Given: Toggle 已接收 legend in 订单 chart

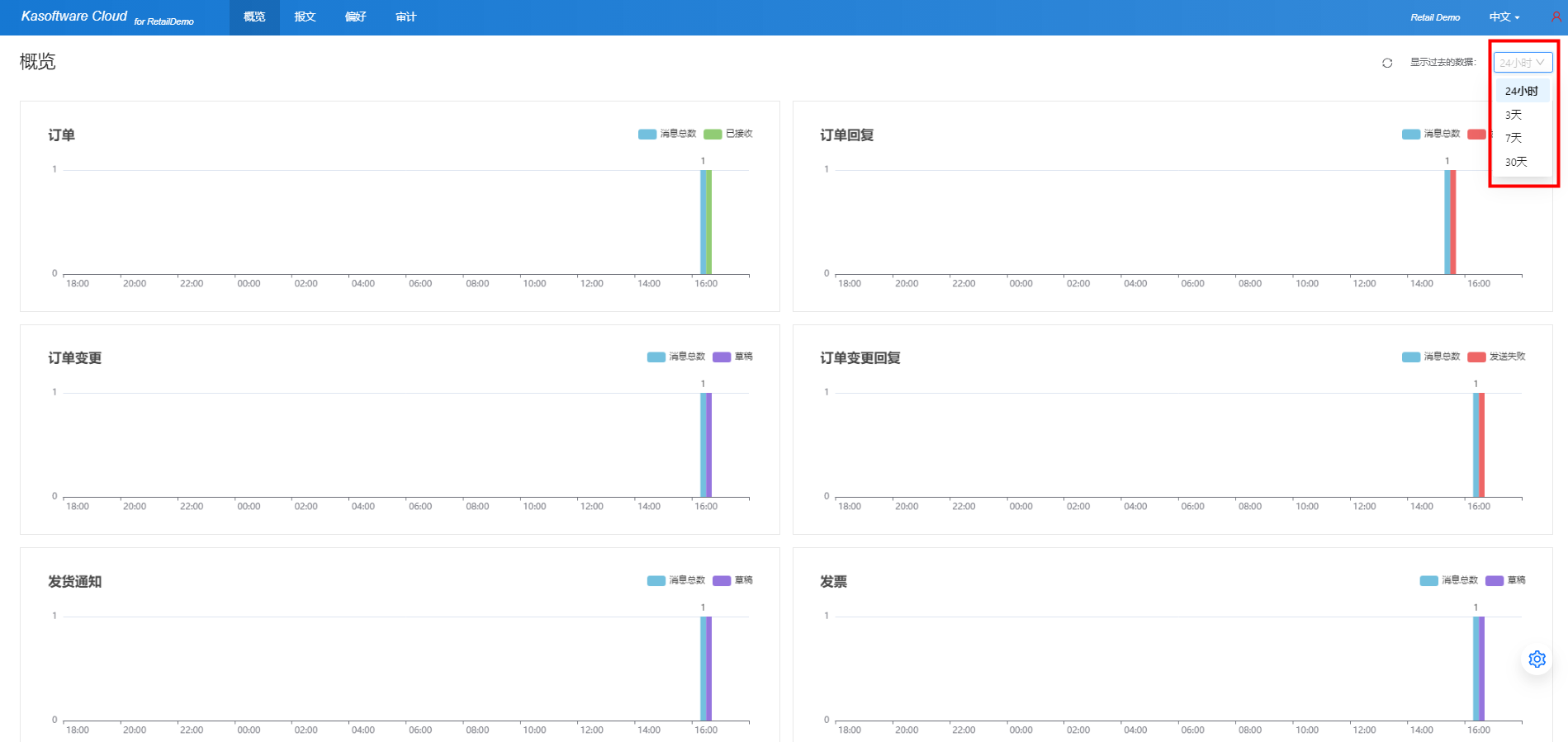Looking at the screenshot, I should (x=728, y=134).
